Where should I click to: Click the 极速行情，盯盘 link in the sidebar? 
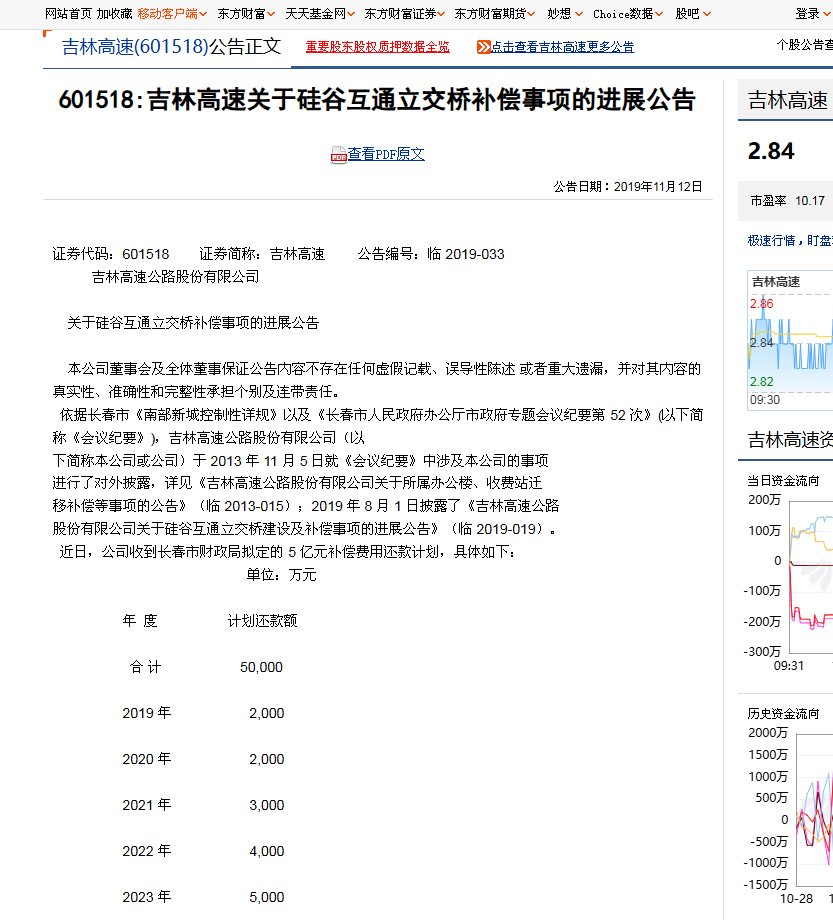(x=790, y=241)
